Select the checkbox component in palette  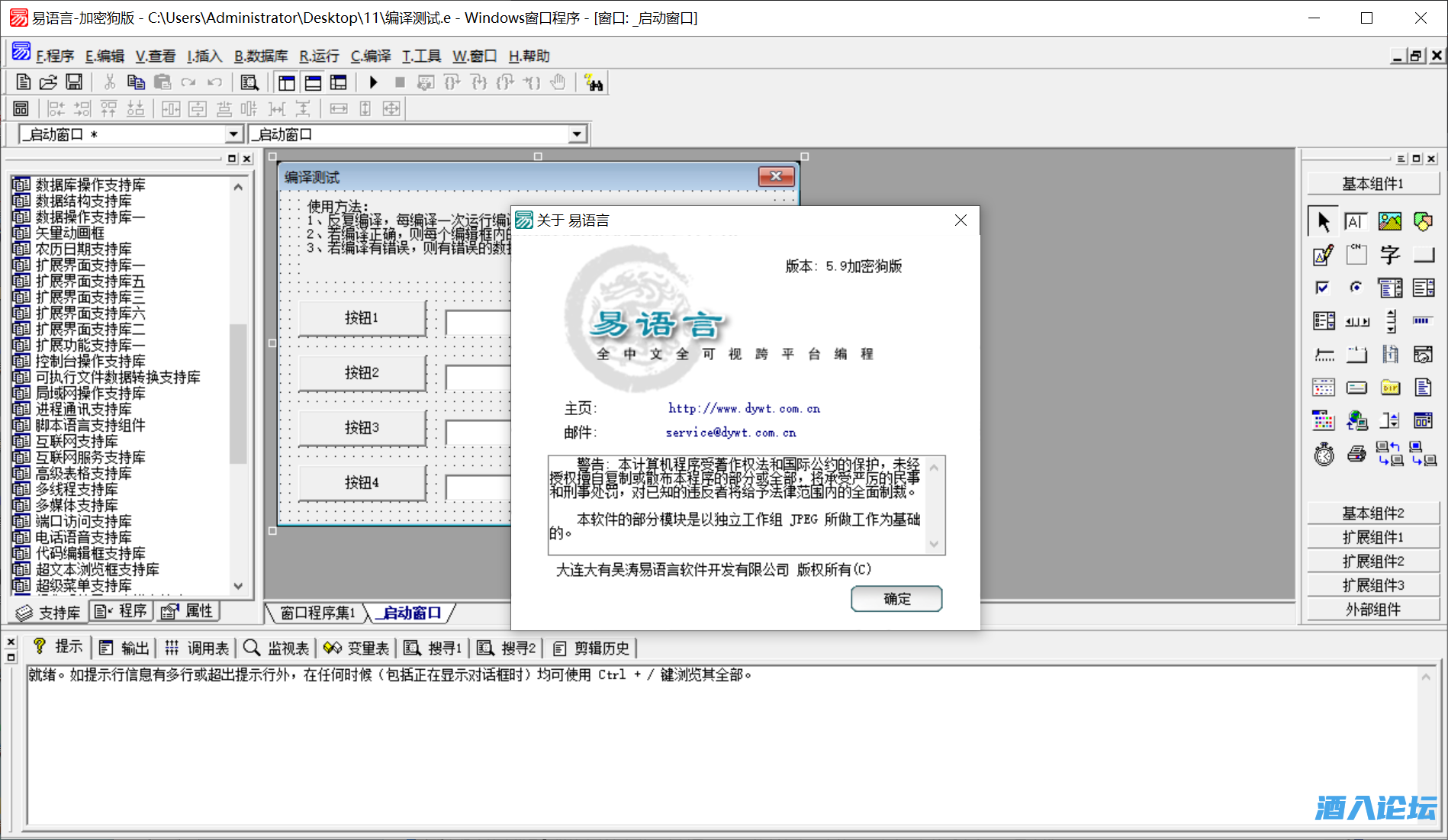[1323, 288]
